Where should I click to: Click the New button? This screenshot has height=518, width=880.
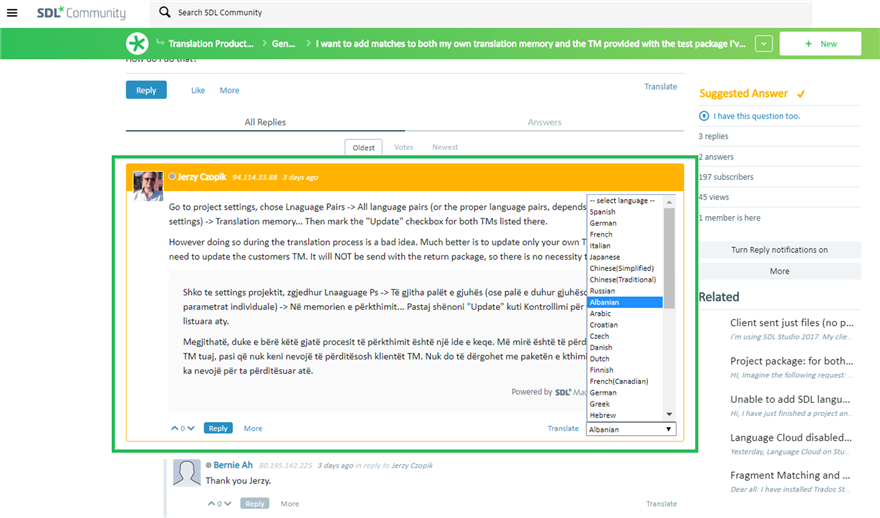point(821,43)
